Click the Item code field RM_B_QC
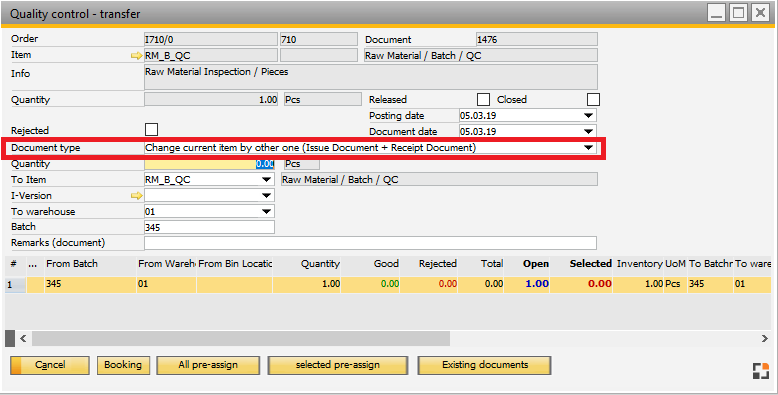 (211, 56)
